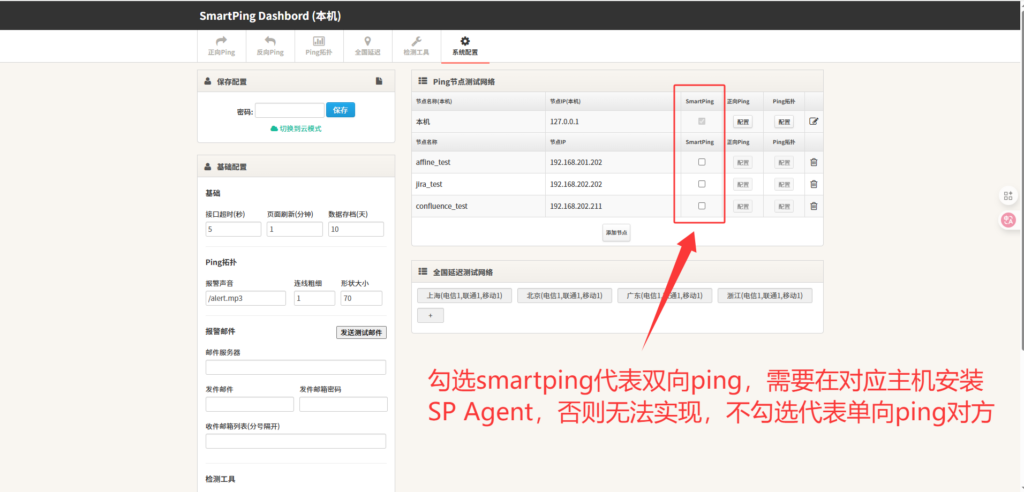
Task: Enable SmartPing for confluence_test
Action: 701,206
